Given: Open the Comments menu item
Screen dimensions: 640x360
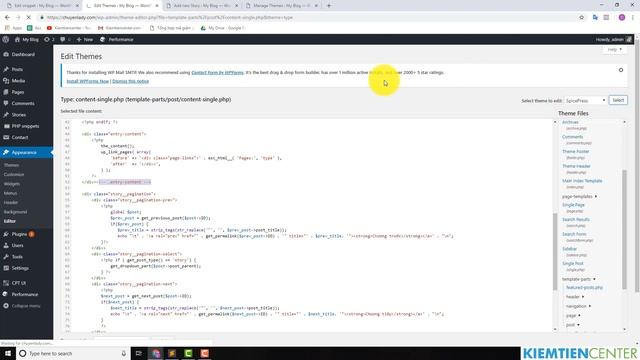Looking at the screenshot, I should 23,104.
